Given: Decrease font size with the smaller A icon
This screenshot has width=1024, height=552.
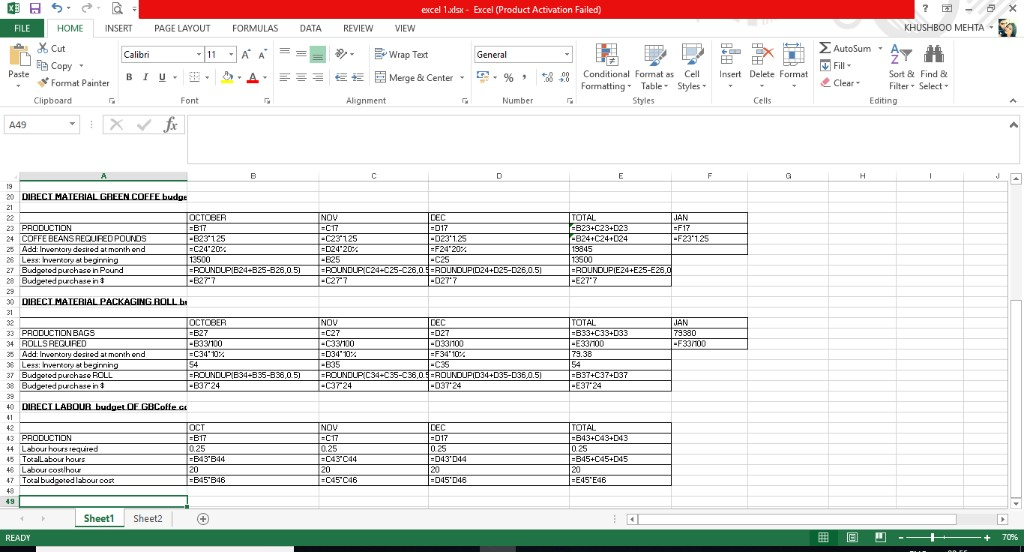Looking at the screenshot, I should (263, 55).
